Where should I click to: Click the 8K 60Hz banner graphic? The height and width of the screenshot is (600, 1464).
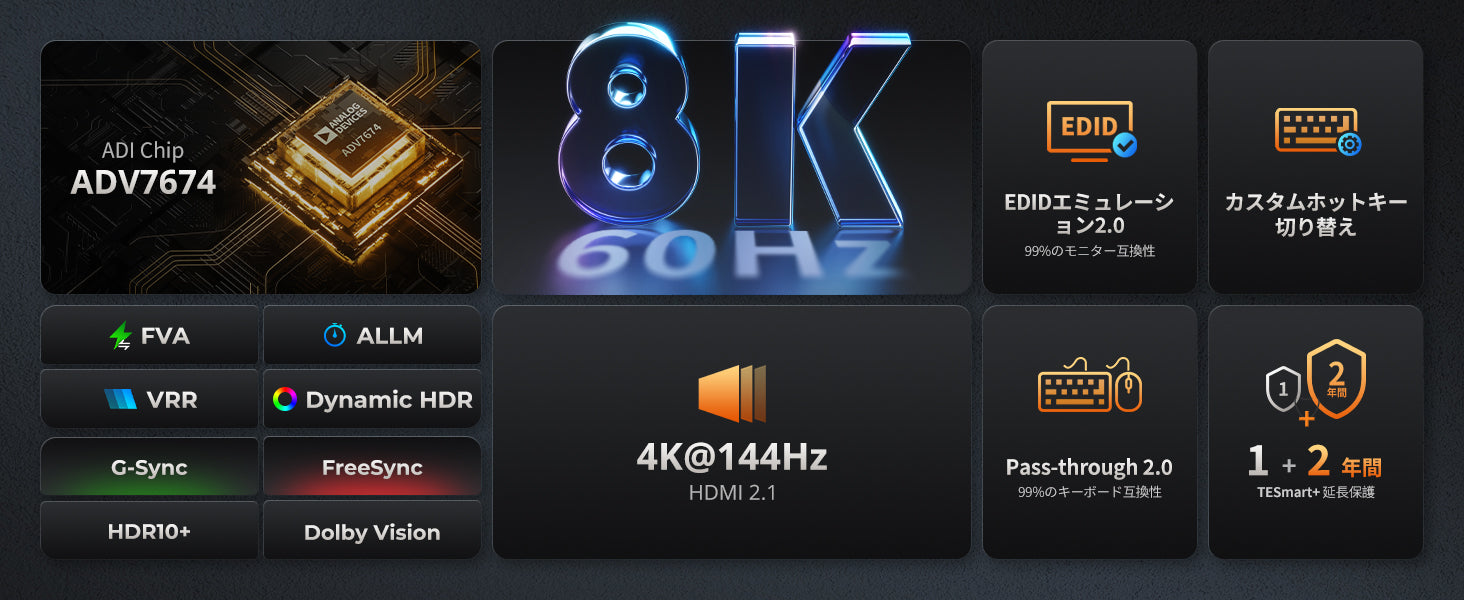pyautogui.click(x=732, y=167)
